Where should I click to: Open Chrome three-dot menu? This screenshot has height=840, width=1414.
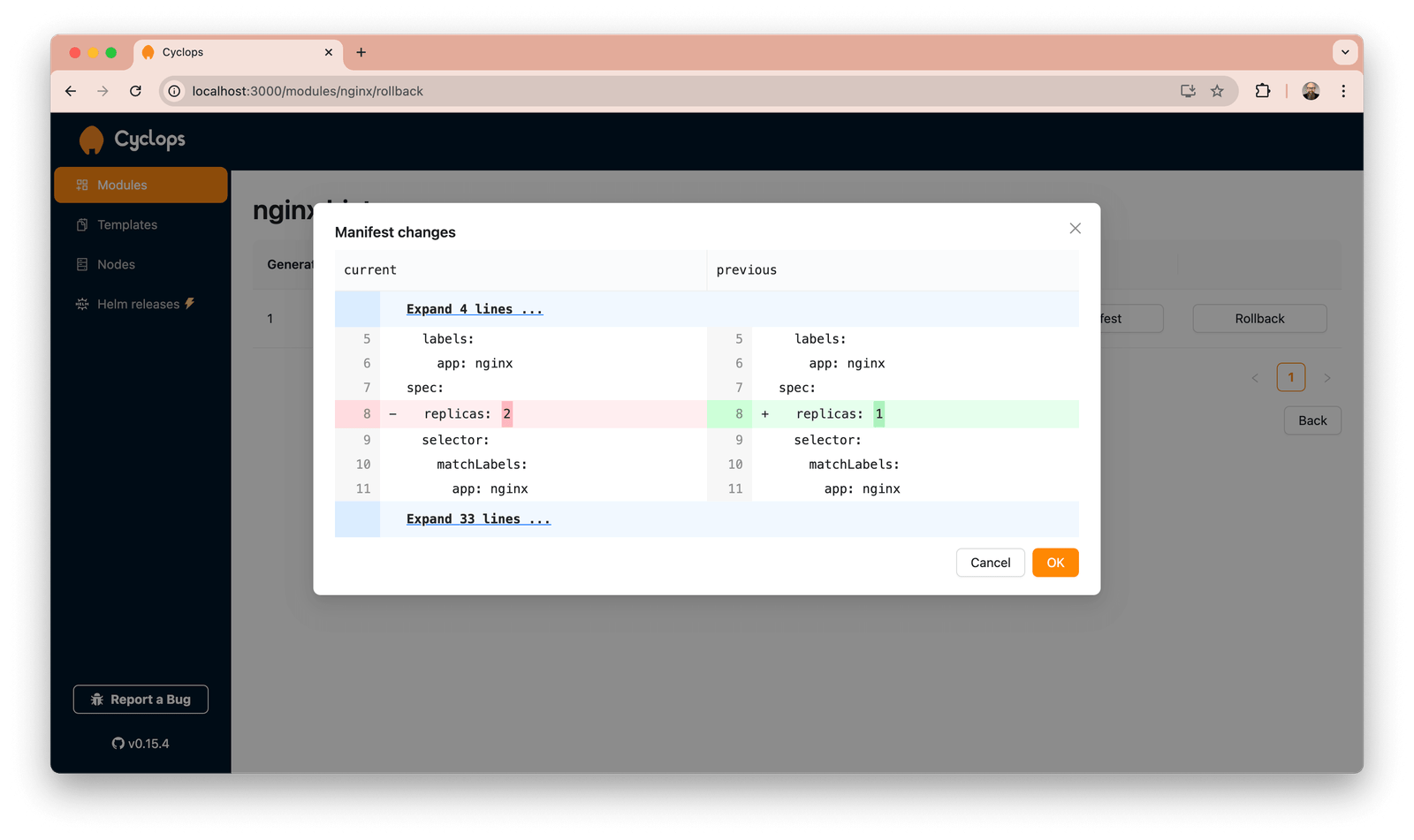tap(1343, 91)
